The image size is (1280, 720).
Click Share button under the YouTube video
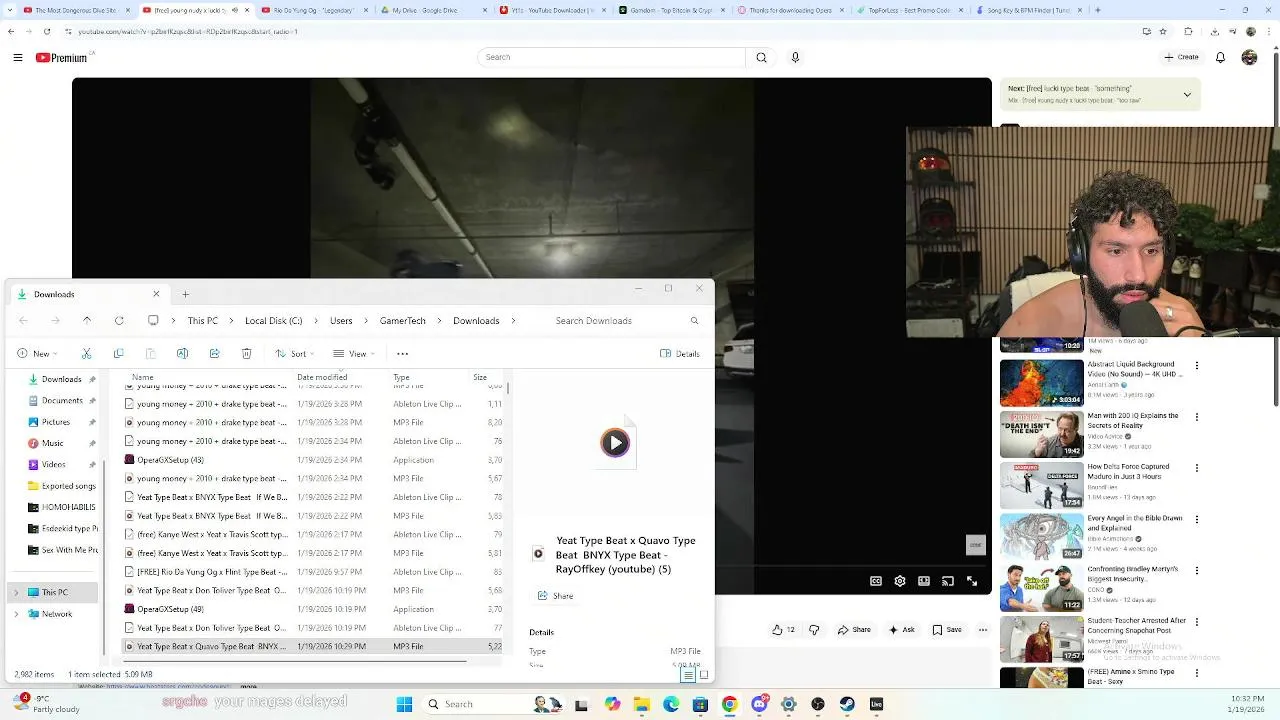point(854,630)
